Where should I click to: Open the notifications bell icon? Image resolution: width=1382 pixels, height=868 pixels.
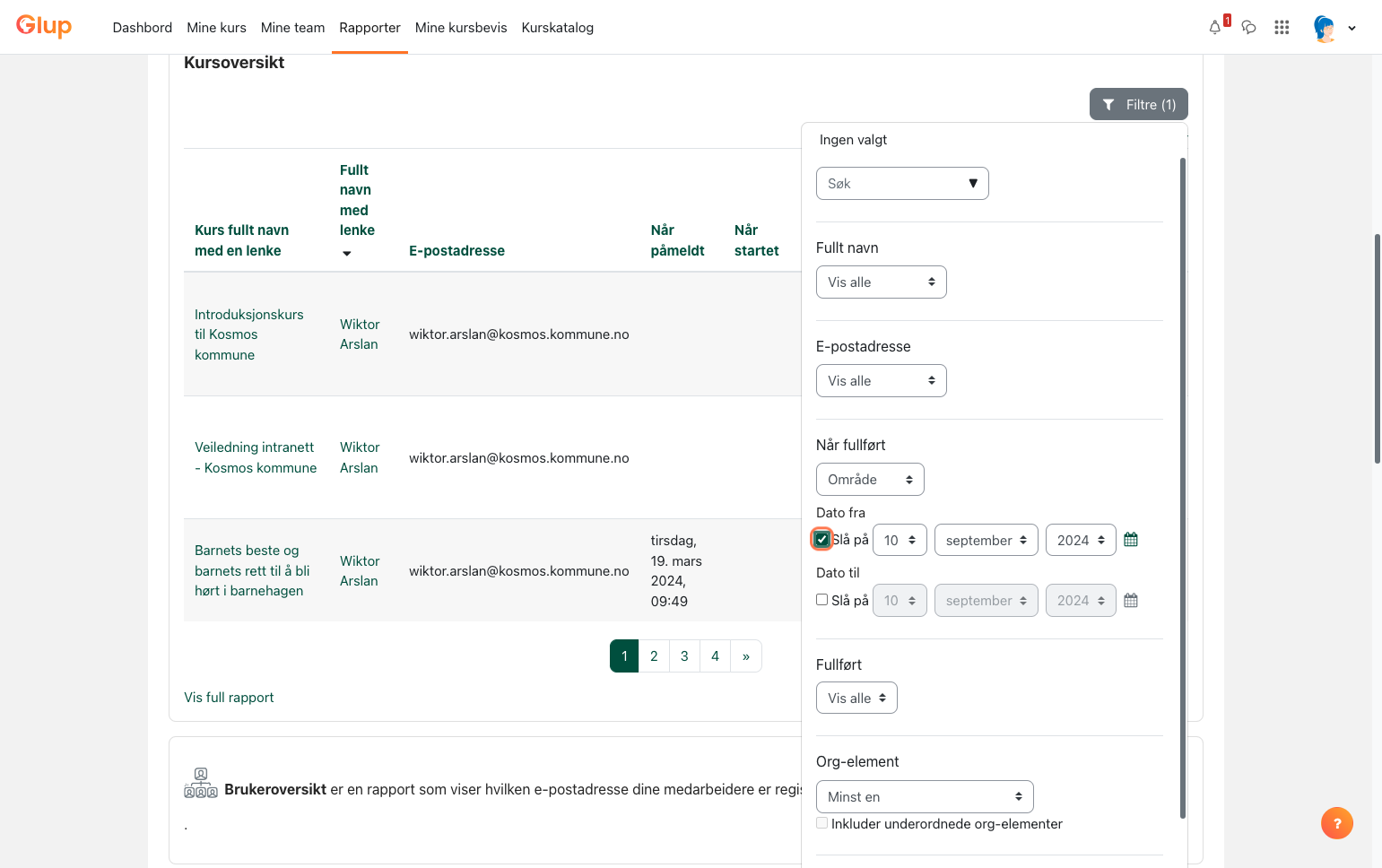1215,27
